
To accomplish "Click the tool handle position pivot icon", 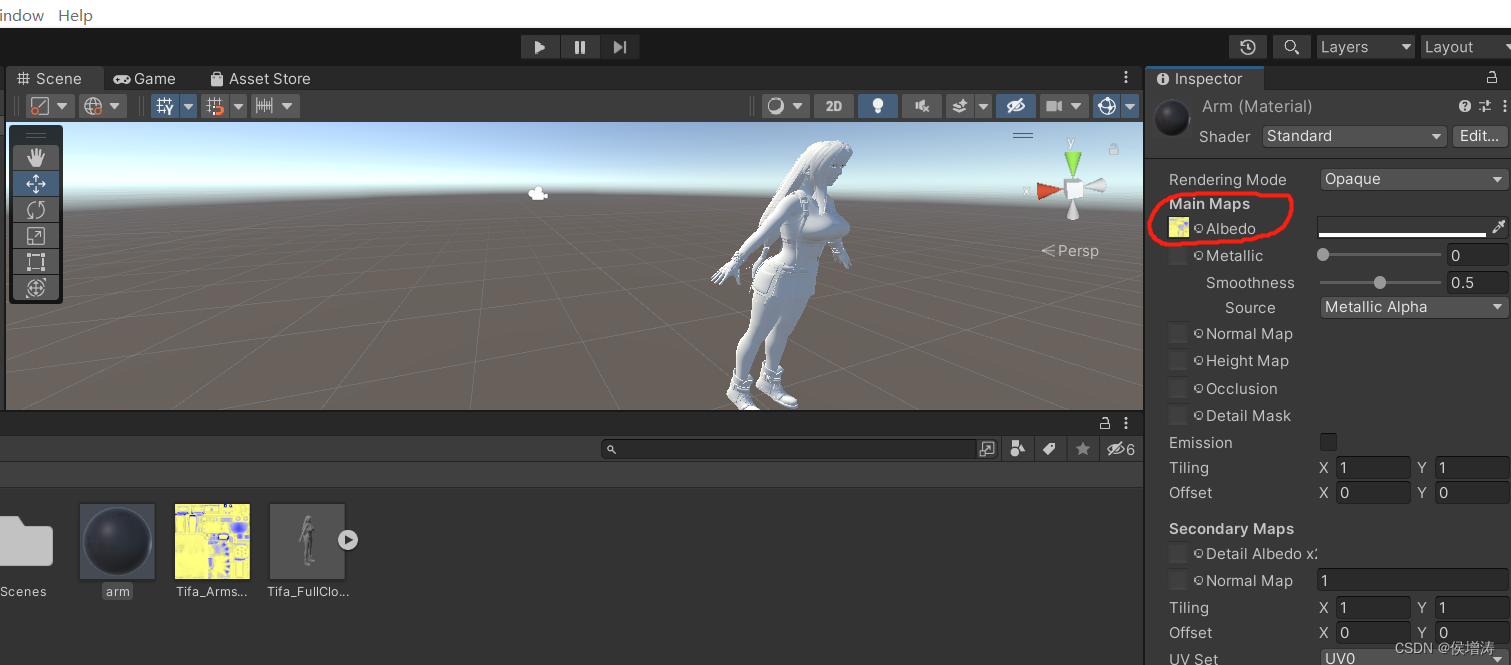I will pos(40,106).
